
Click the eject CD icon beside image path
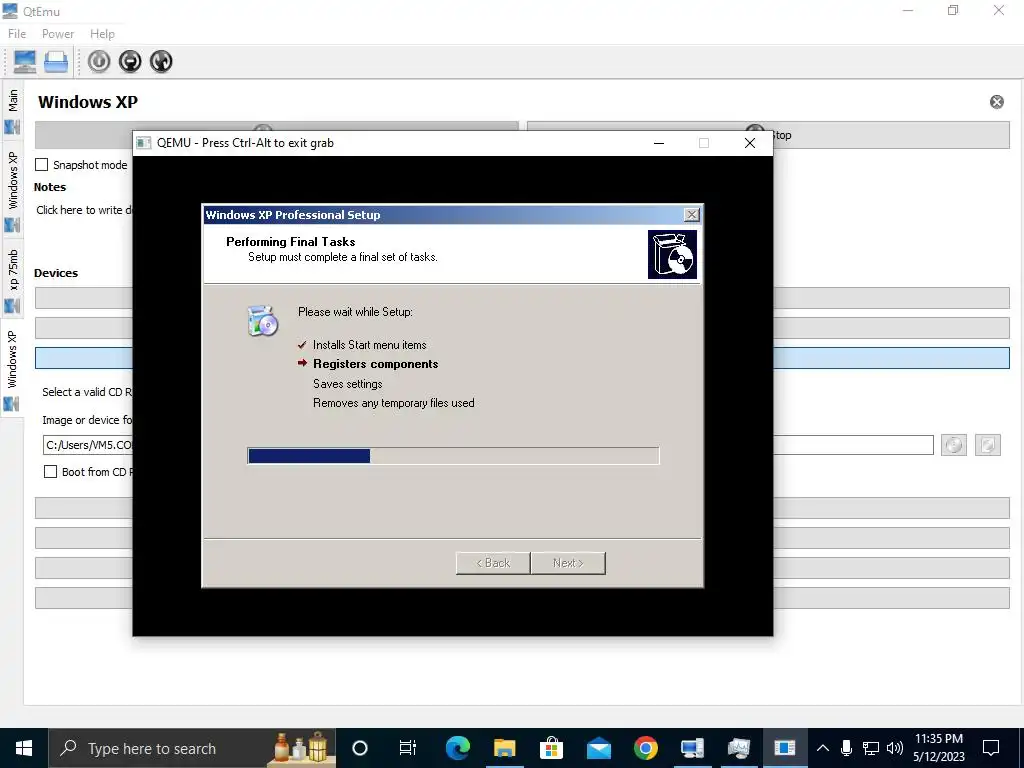click(953, 445)
